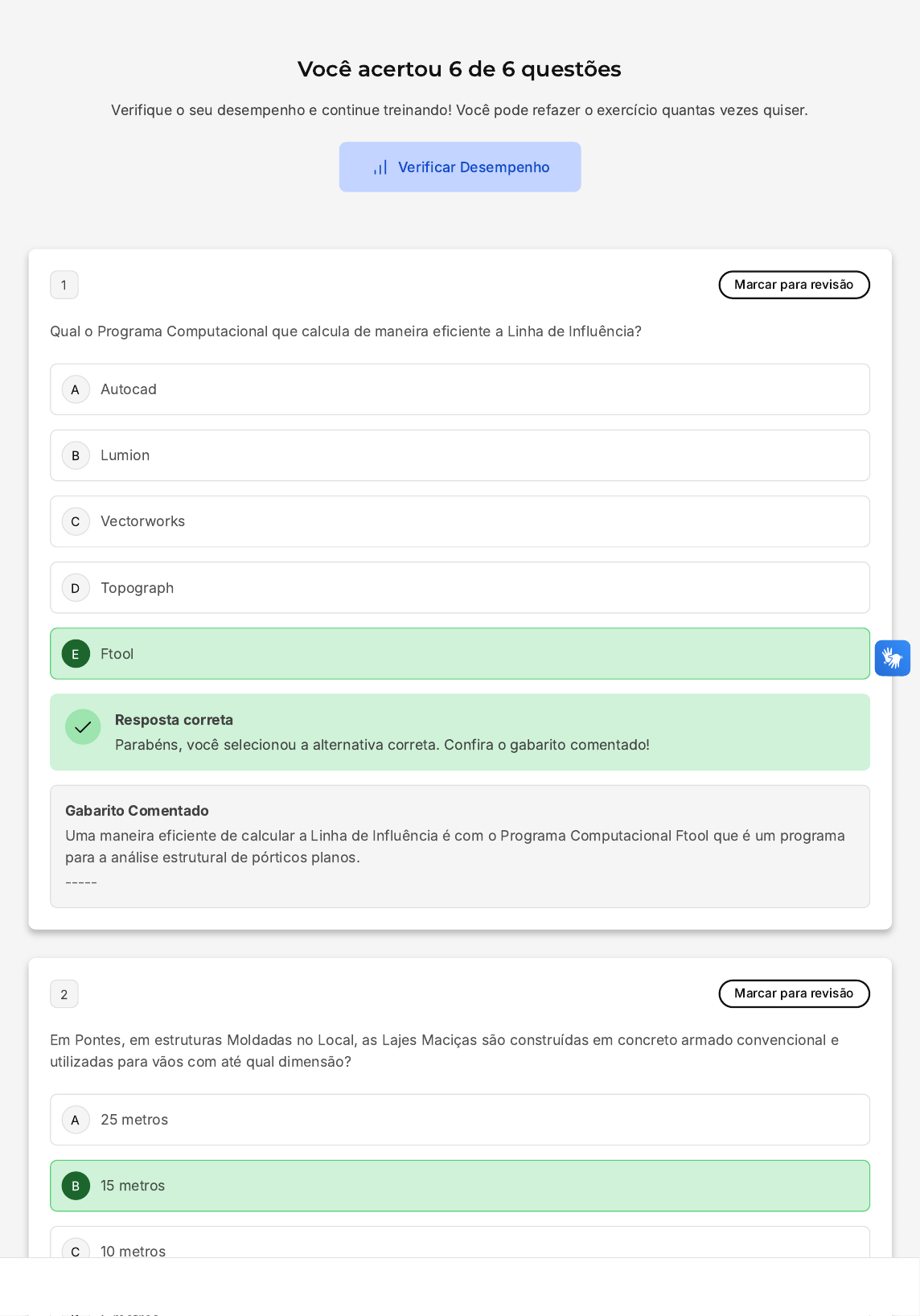Click the question number 1 badge
The height and width of the screenshot is (1316, 920).
point(64,285)
